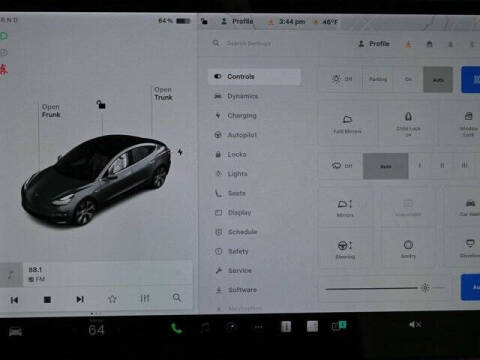Tap Fold Mirrors button

[347, 124]
